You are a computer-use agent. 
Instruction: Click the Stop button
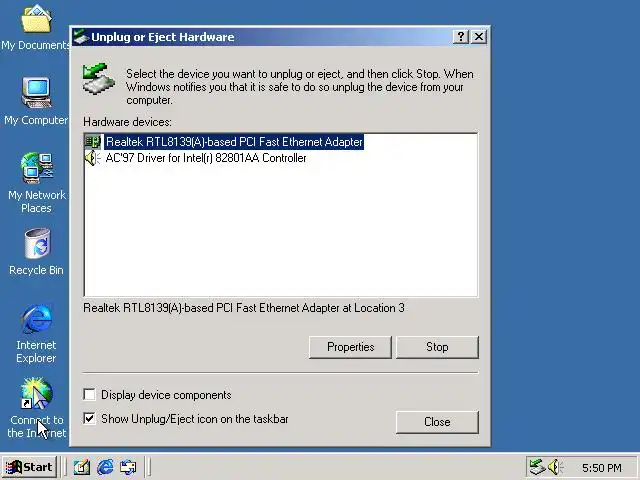click(x=437, y=347)
